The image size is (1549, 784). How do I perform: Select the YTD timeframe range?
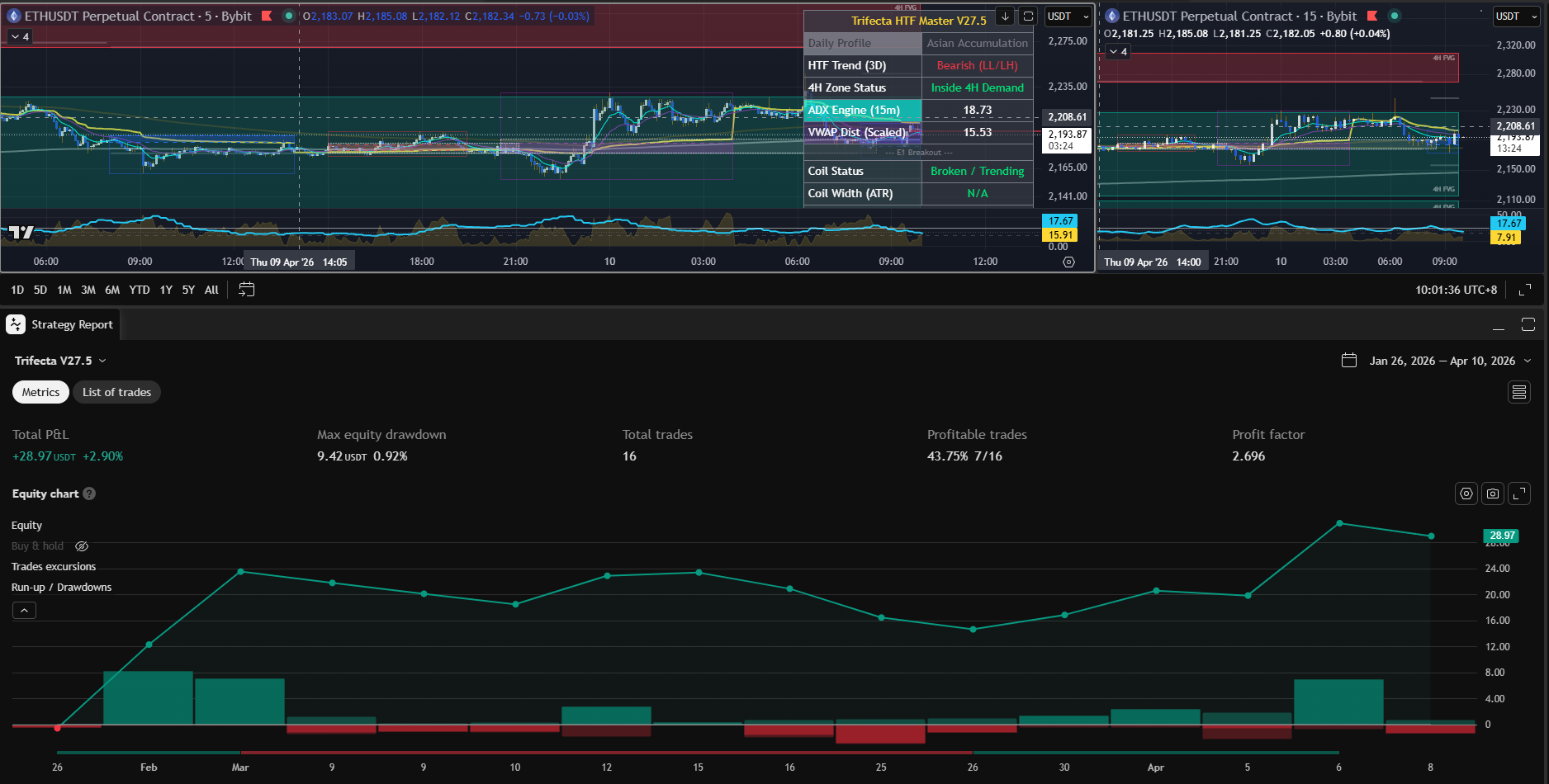click(x=139, y=290)
